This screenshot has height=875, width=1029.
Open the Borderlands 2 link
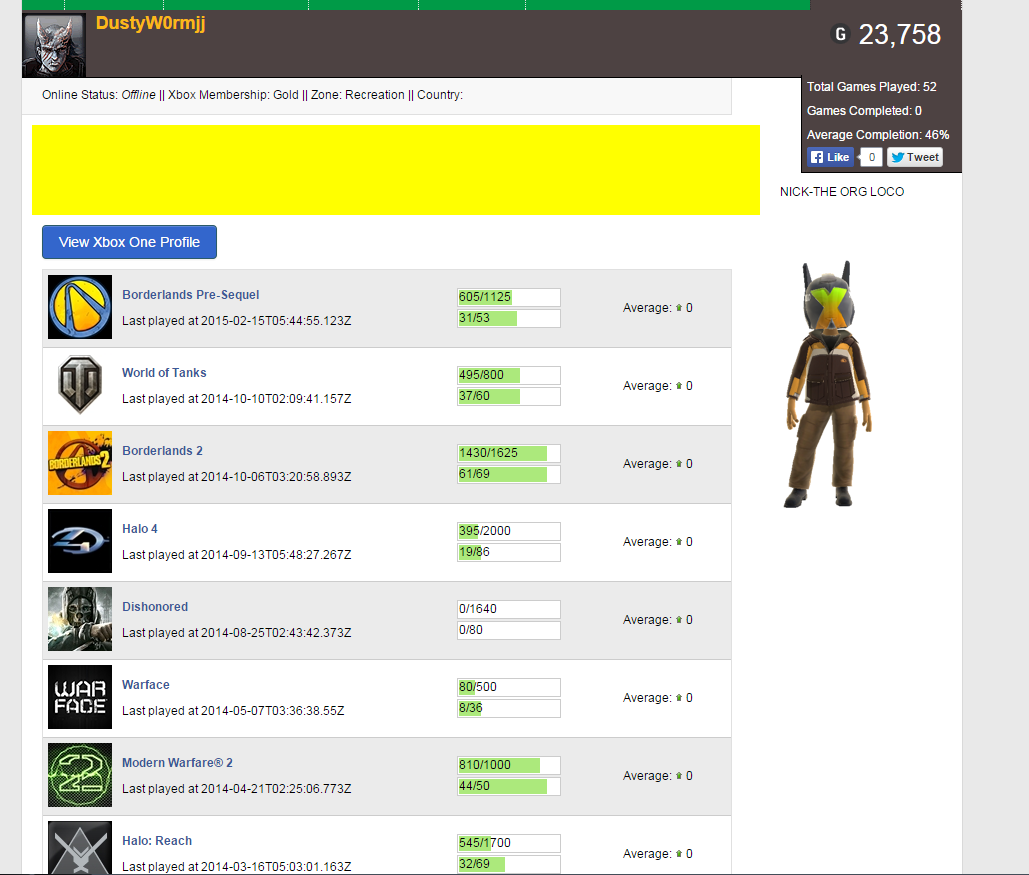162,451
